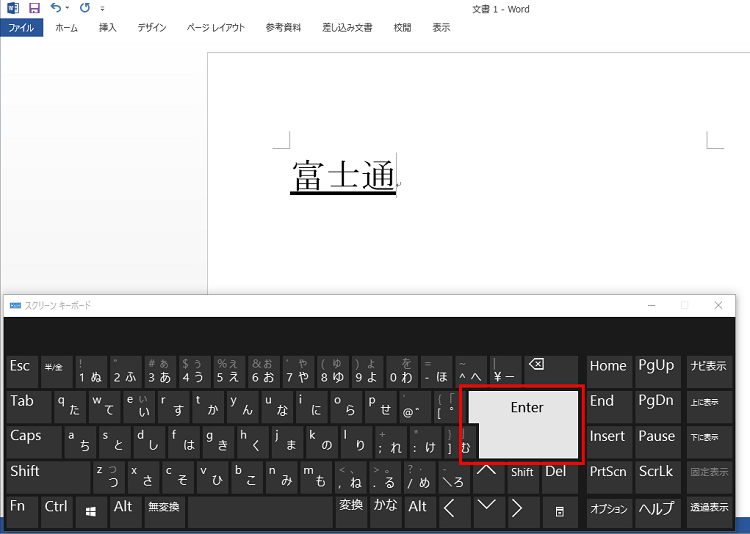This screenshot has height=534, width=750.
Task: Open the 表示 ribbon tab
Action: coord(441,28)
